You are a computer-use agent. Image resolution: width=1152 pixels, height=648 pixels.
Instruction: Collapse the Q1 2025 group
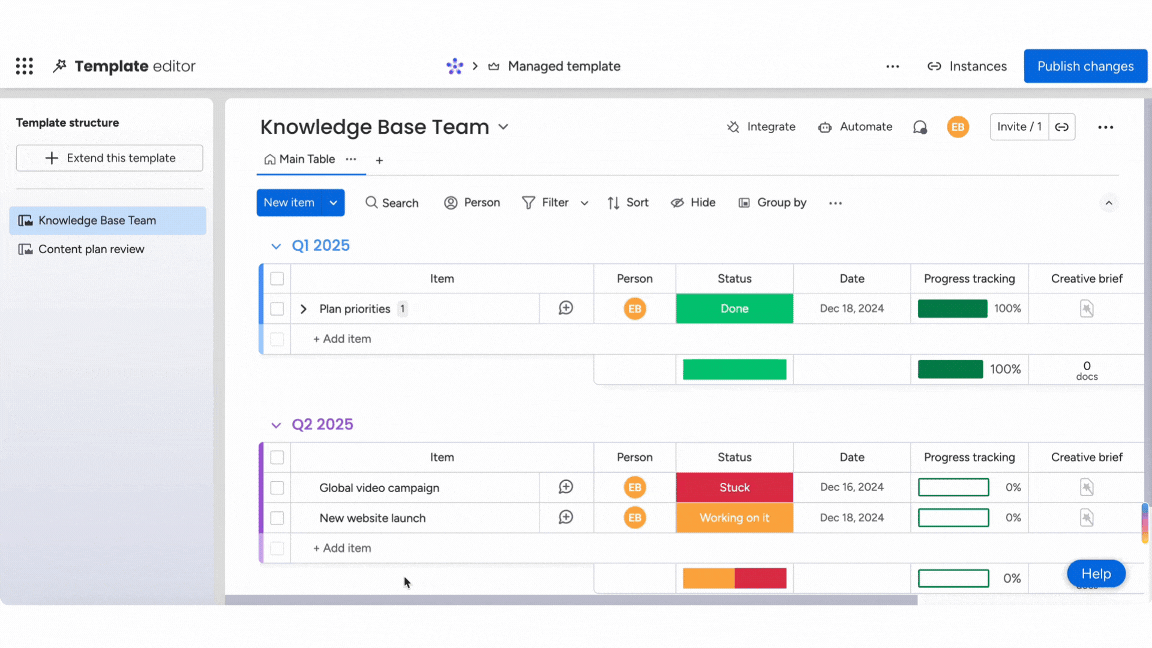point(276,246)
